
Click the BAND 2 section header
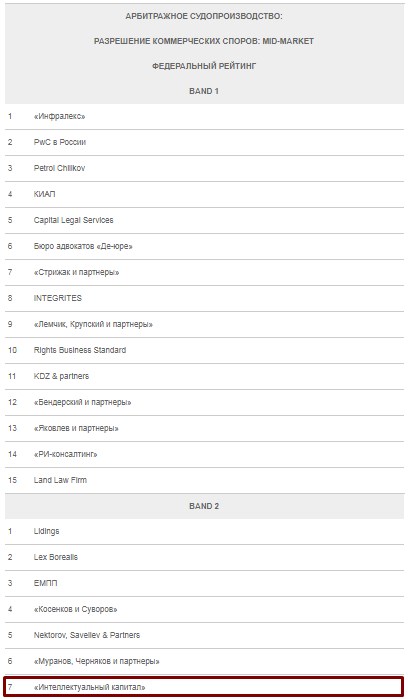coord(204,506)
